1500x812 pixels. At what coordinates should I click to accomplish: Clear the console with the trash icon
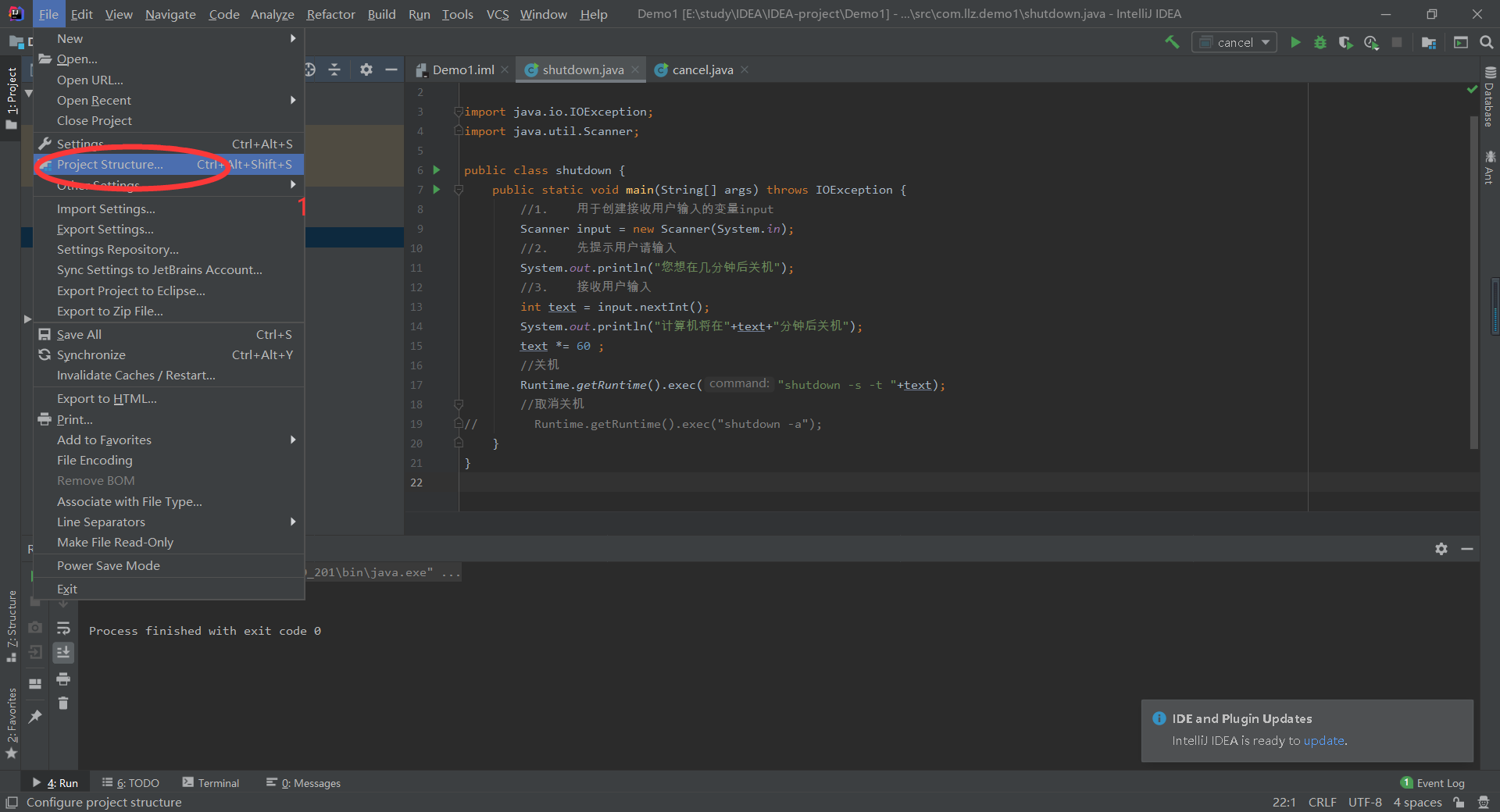(63, 703)
